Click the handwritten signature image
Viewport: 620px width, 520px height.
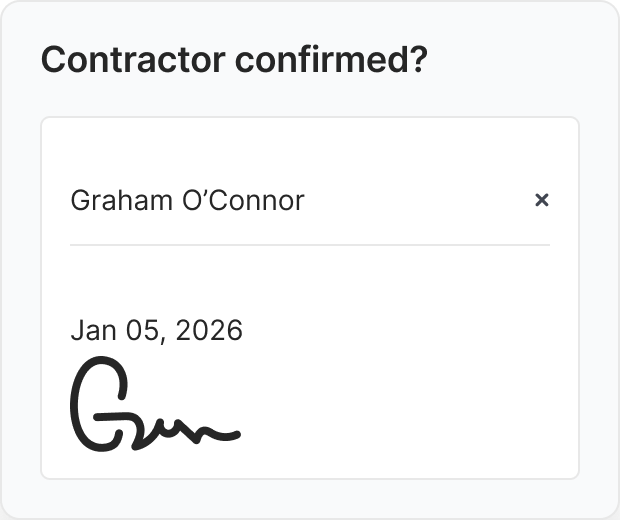154,404
